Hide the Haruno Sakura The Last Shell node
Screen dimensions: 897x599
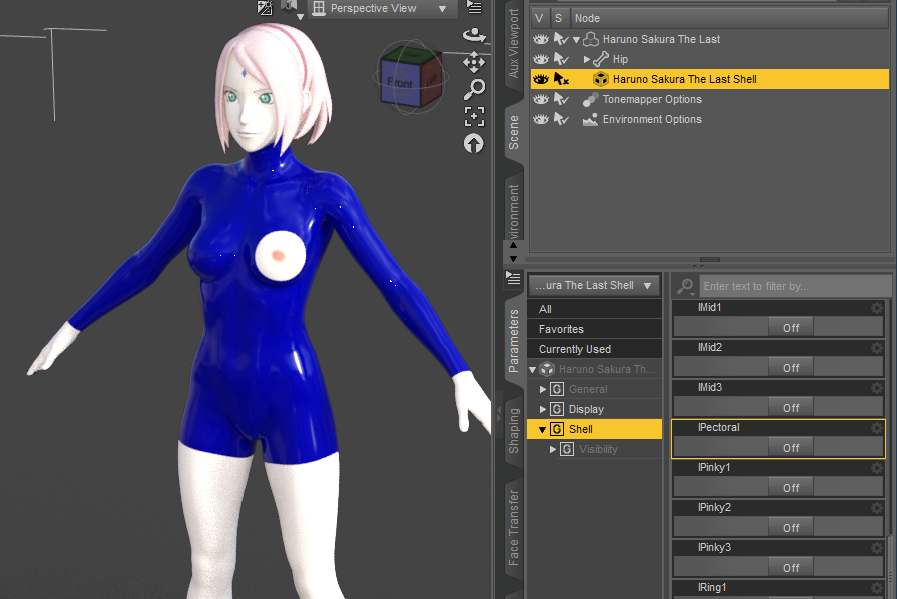541,79
